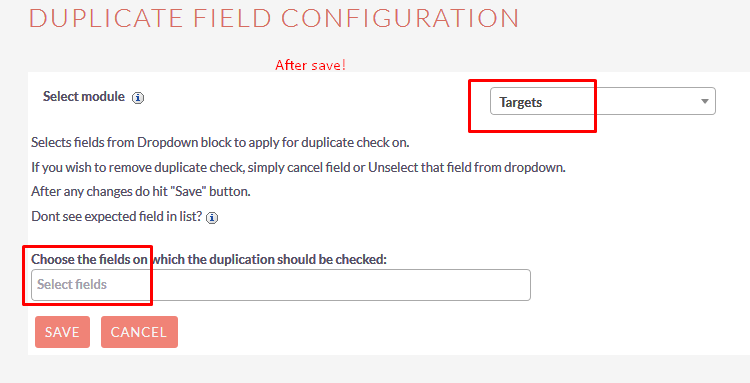750x383 pixels.
Task: Click the info icon beside Select module
Action: [138, 98]
